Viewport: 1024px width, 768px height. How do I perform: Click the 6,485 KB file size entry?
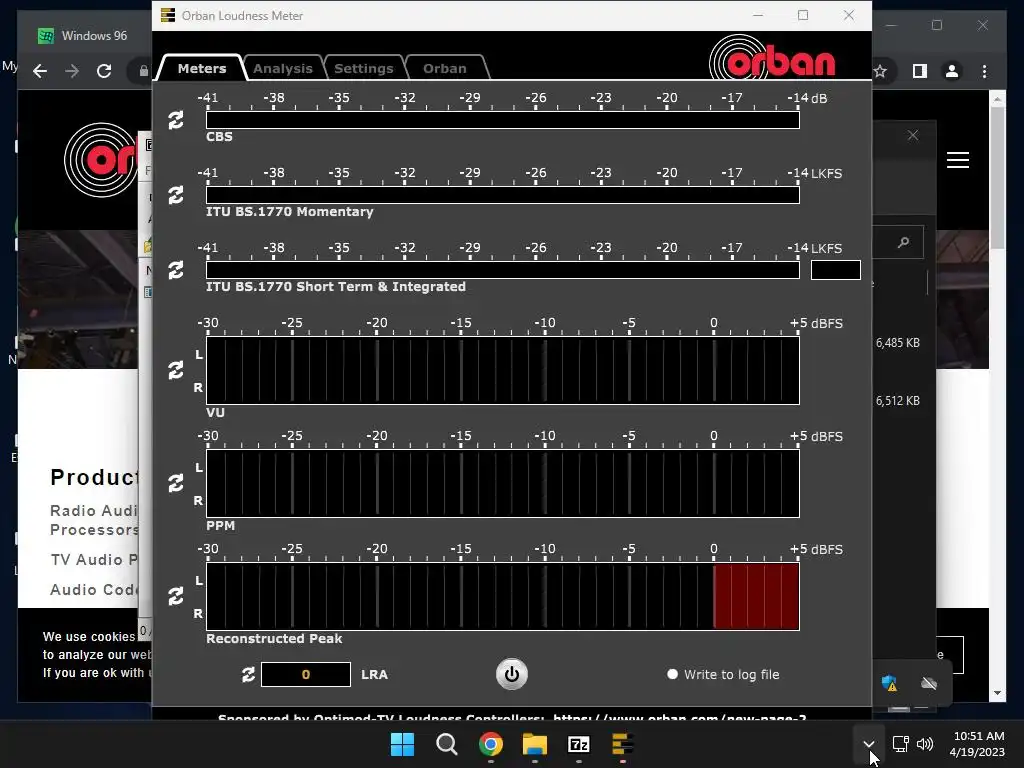click(897, 343)
